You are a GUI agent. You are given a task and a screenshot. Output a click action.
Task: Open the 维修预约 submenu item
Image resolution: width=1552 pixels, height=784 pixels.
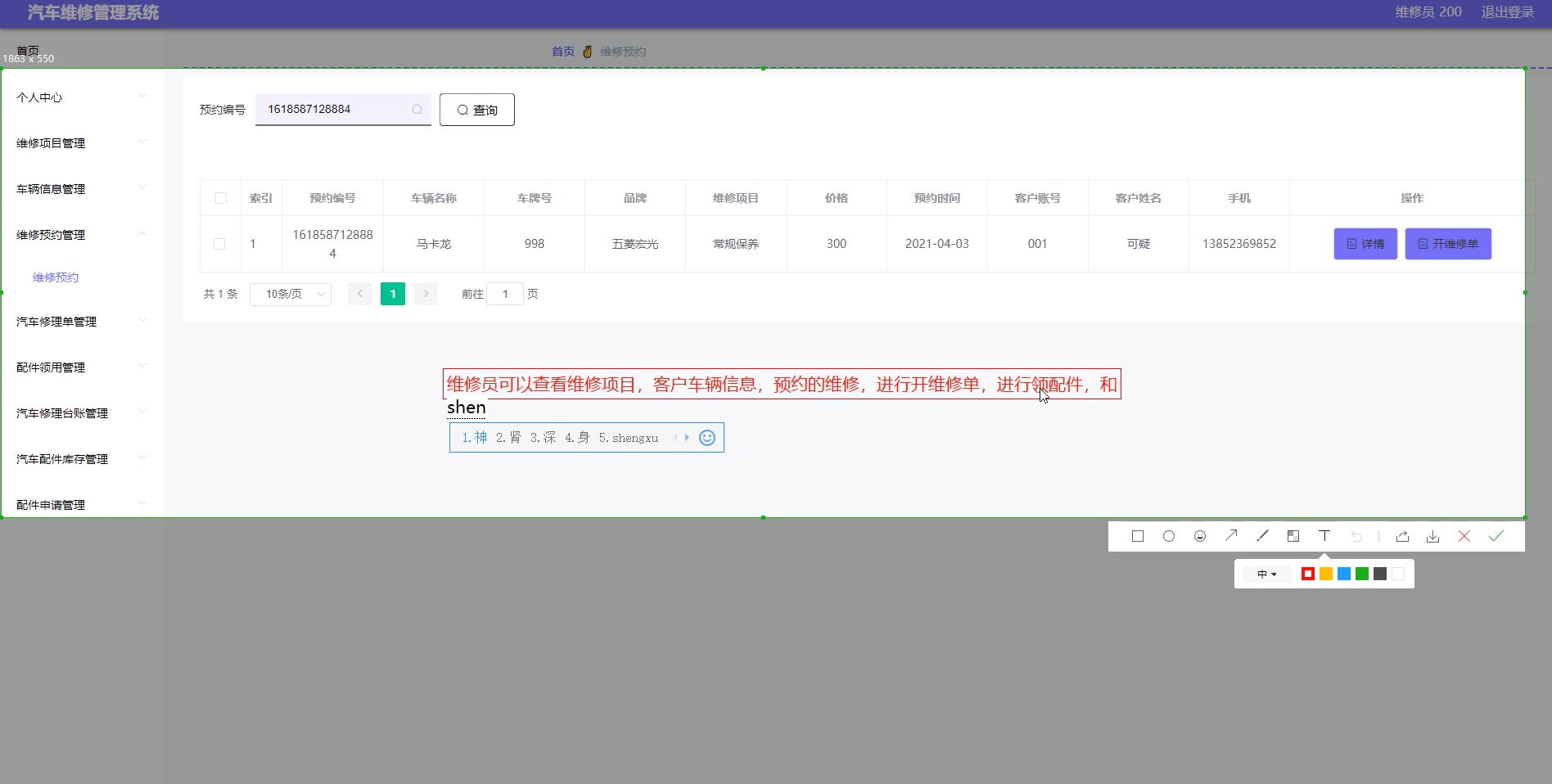[56, 277]
